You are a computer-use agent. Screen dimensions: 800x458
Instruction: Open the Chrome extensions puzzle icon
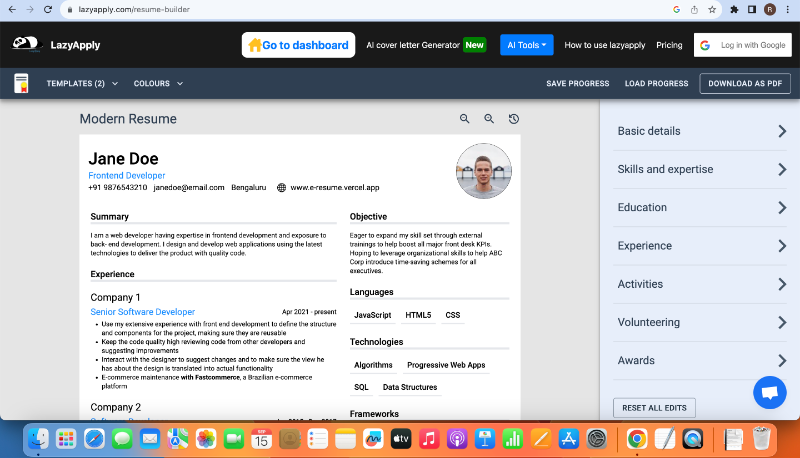pos(734,9)
